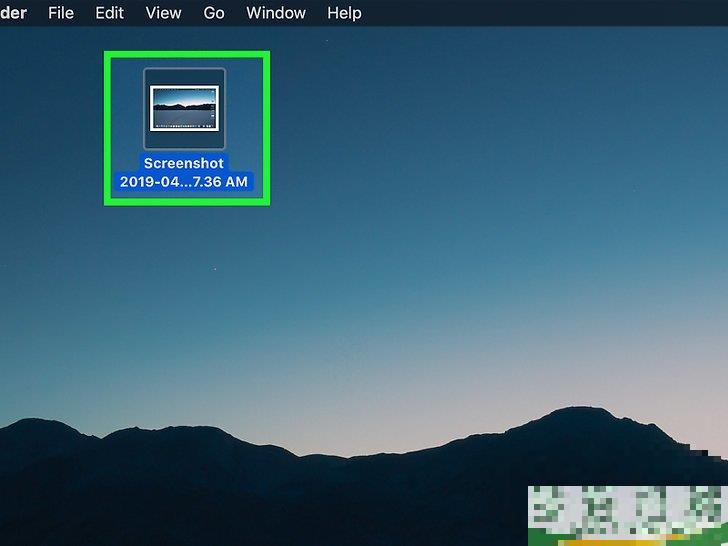Open the partially visible Finder application menu
728x546 pixels.
coord(12,13)
